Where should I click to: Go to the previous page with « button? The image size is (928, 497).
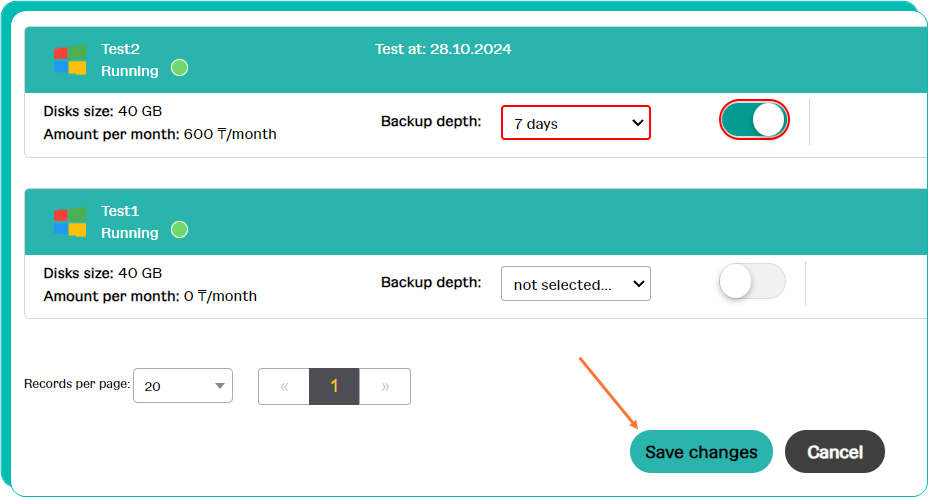click(x=284, y=386)
